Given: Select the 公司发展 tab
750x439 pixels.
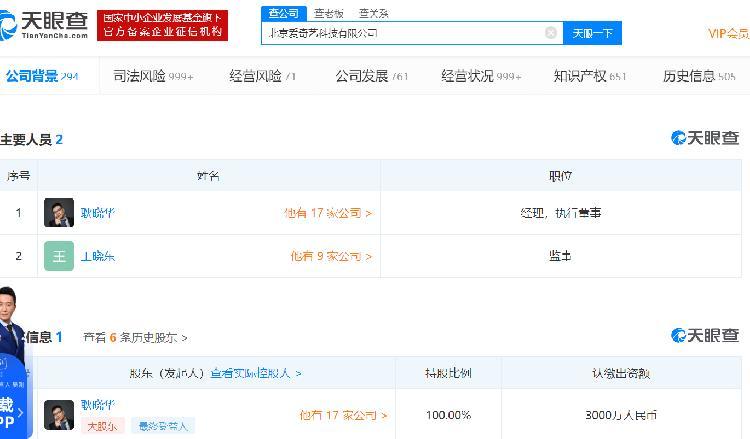Looking at the screenshot, I should 372,76.
